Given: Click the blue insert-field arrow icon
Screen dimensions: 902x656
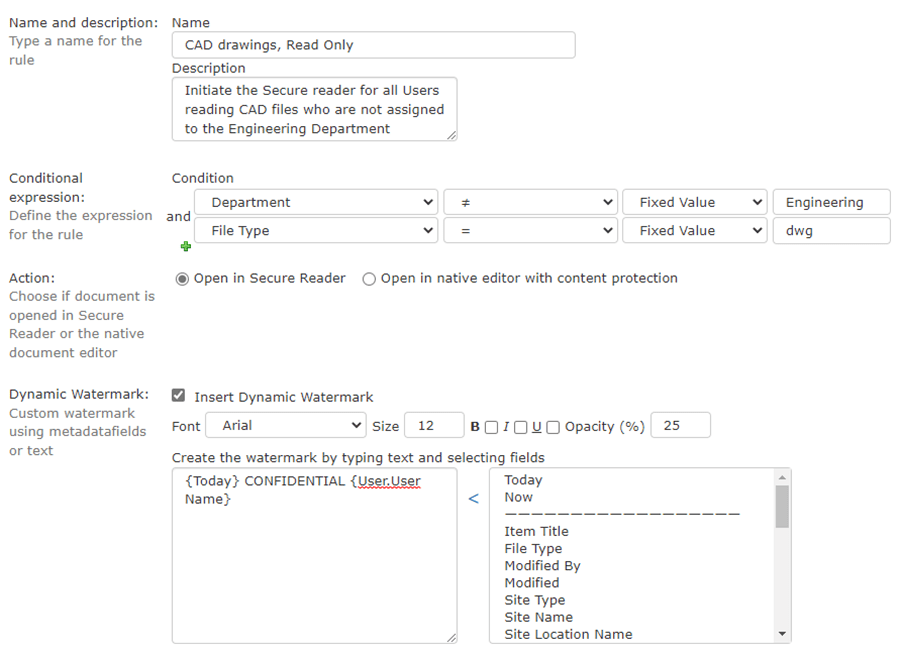Looking at the screenshot, I should [x=474, y=498].
